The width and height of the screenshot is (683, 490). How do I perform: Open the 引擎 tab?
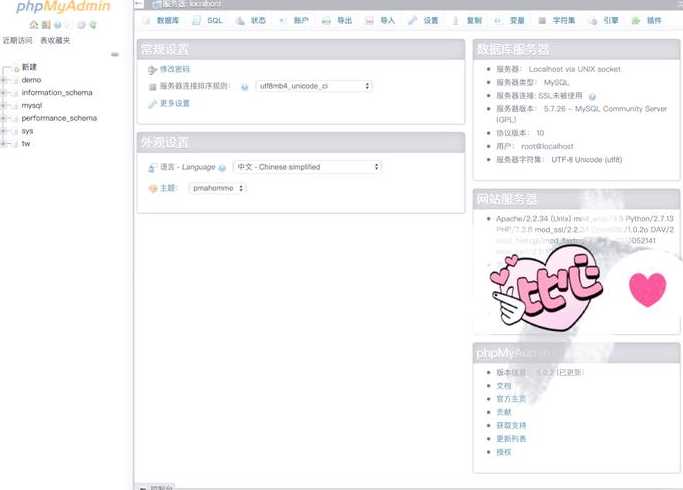(604, 20)
